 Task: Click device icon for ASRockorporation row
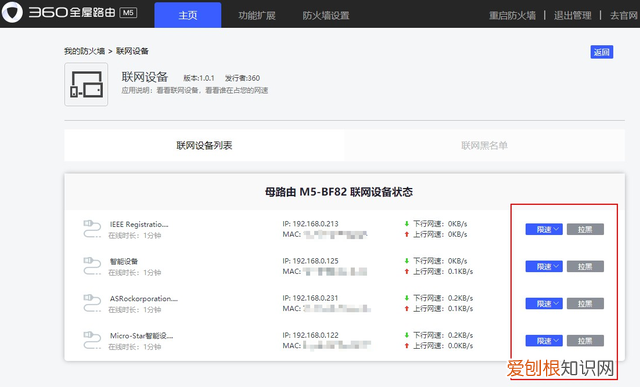tap(92, 303)
